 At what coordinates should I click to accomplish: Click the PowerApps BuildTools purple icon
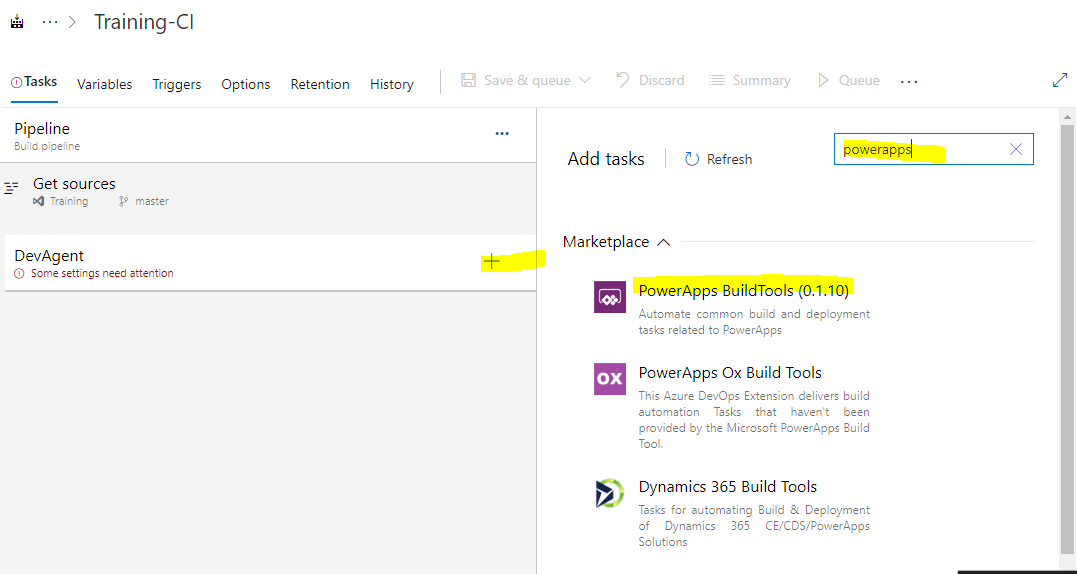pos(610,297)
